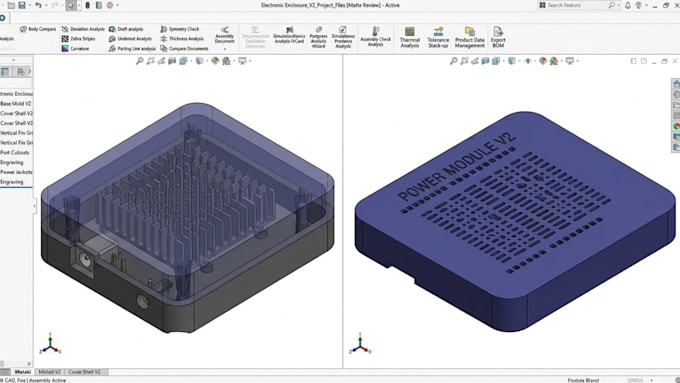This screenshot has width=680, height=383.
Task: Click Apply Scene icon in right viewport
Action: click(x=554, y=61)
